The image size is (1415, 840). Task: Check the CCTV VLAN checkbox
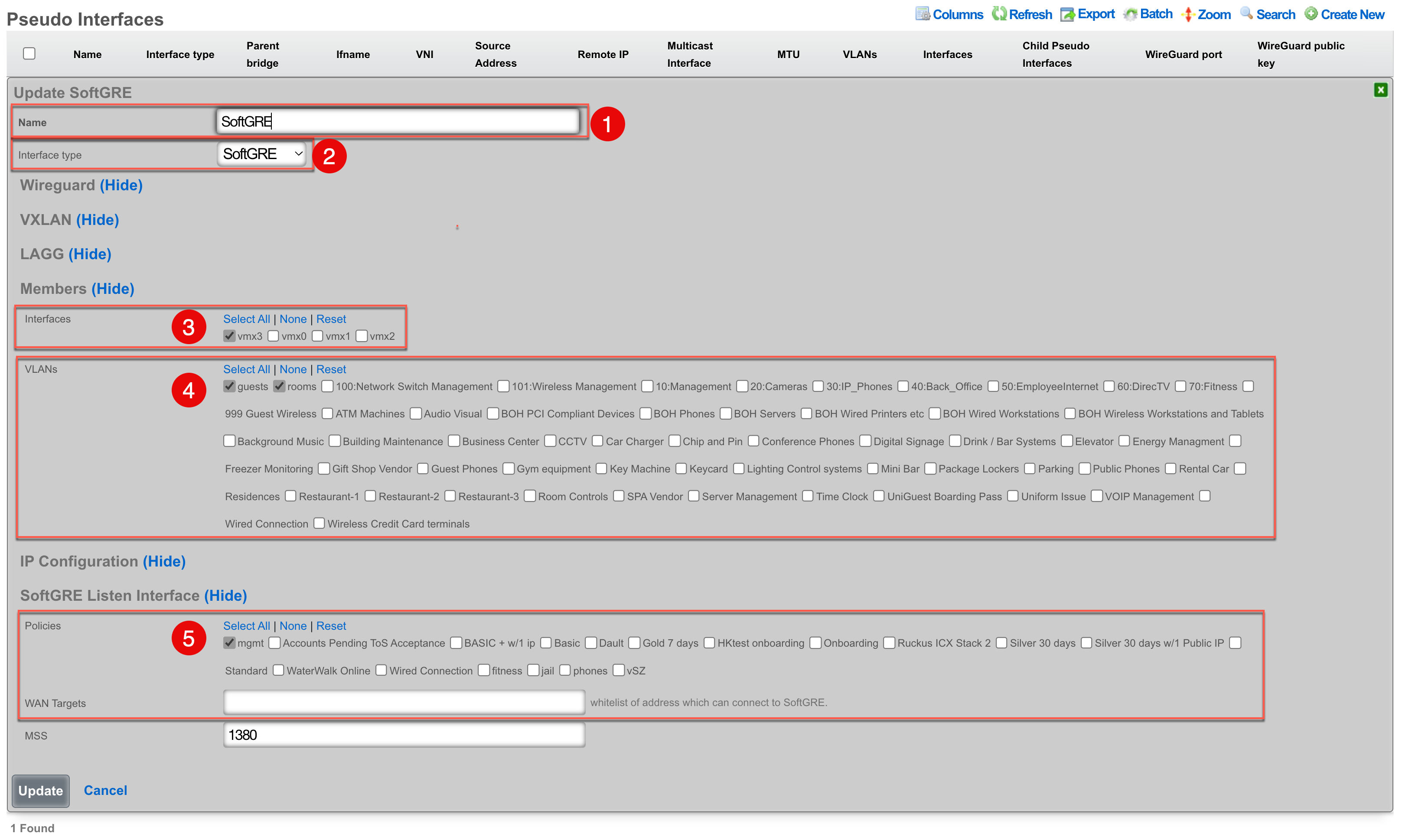tap(550, 441)
